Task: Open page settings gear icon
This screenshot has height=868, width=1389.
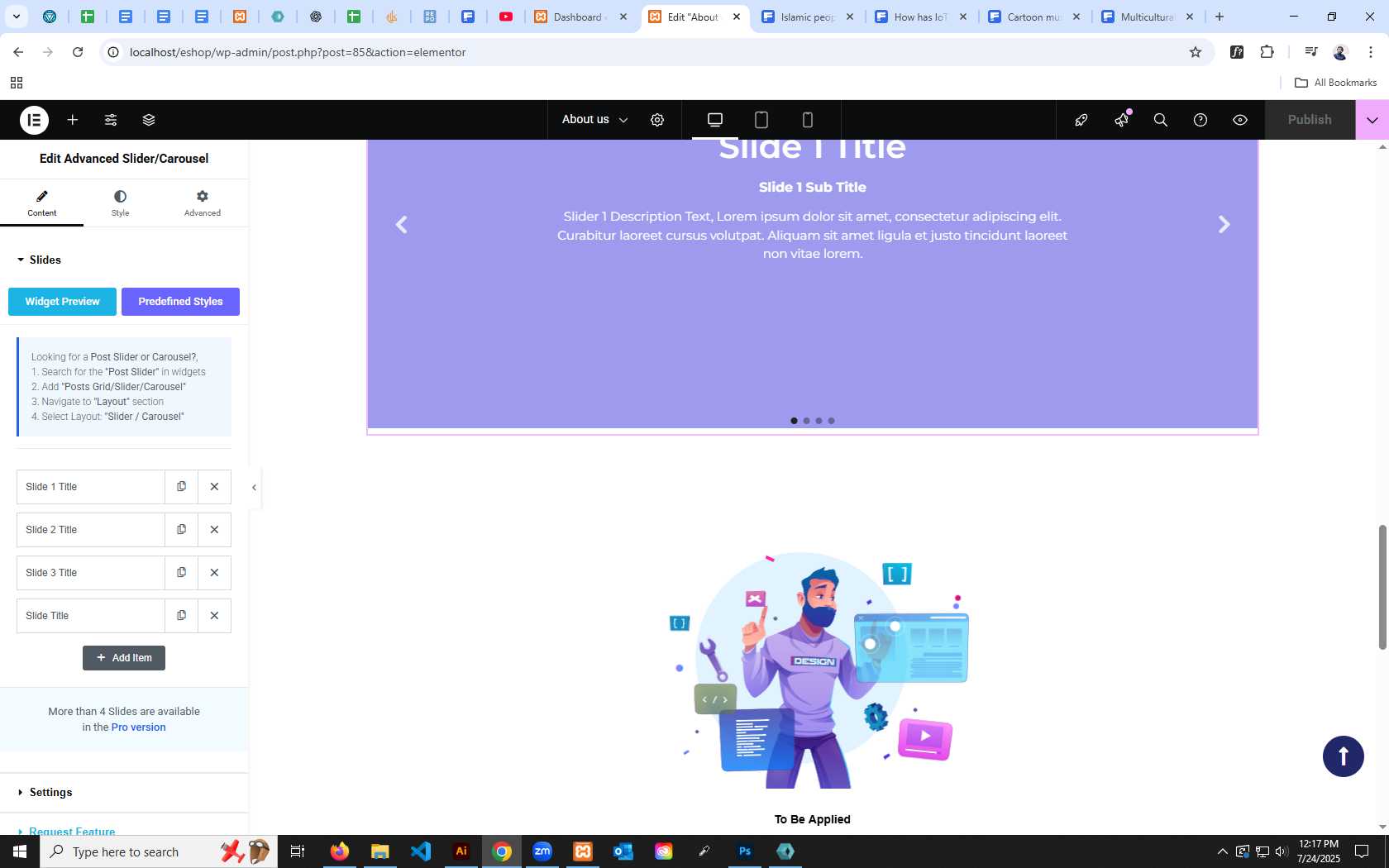Action: click(x=657, y=120)
